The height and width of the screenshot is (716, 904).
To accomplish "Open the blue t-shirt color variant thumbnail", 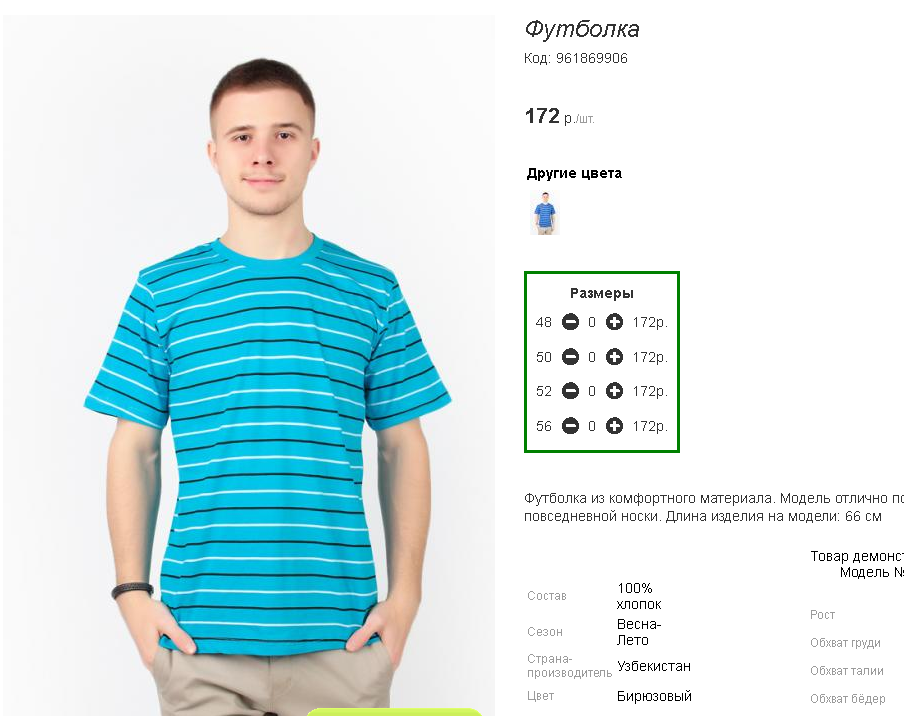I will click(545, 213).
